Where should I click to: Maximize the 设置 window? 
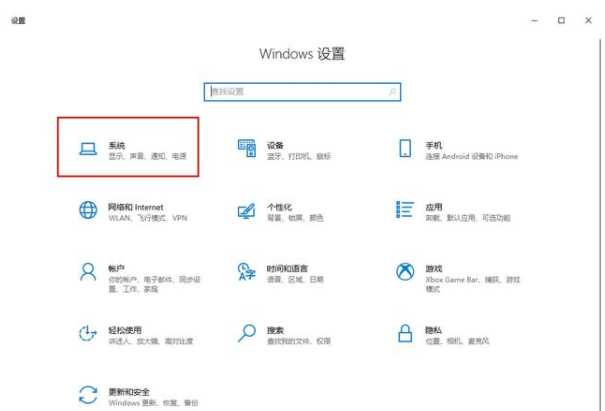tap(561, 20)
